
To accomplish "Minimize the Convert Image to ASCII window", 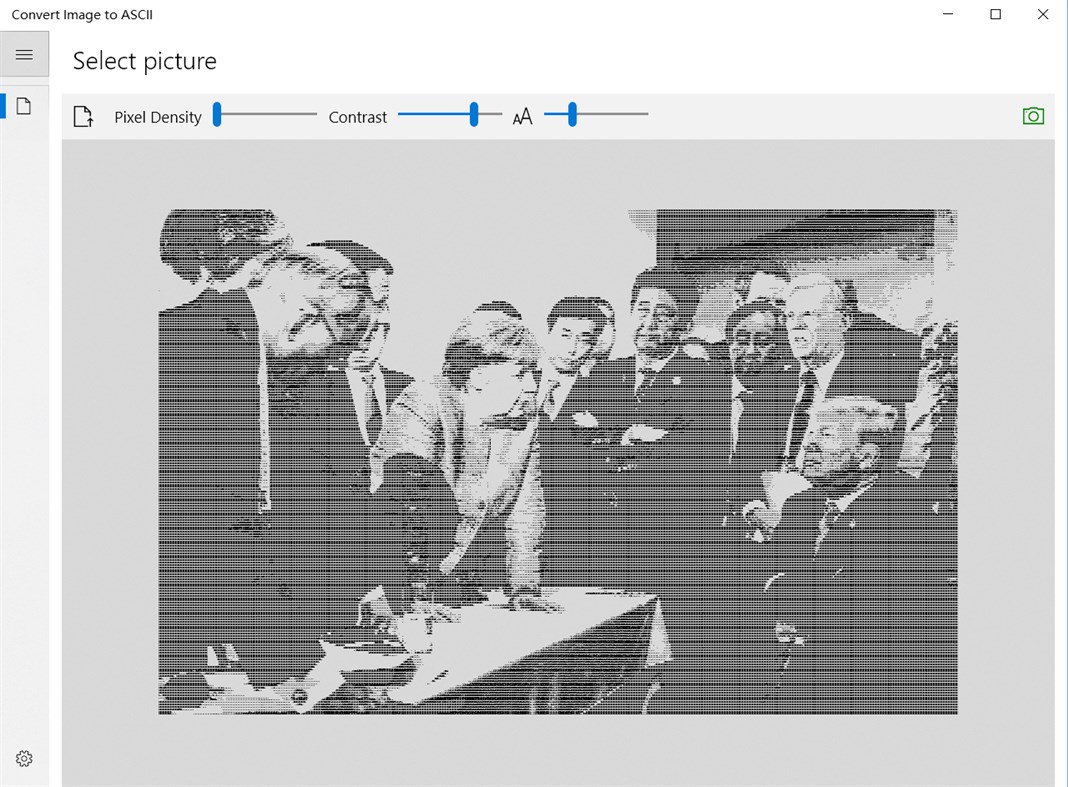I will point(948,14).
